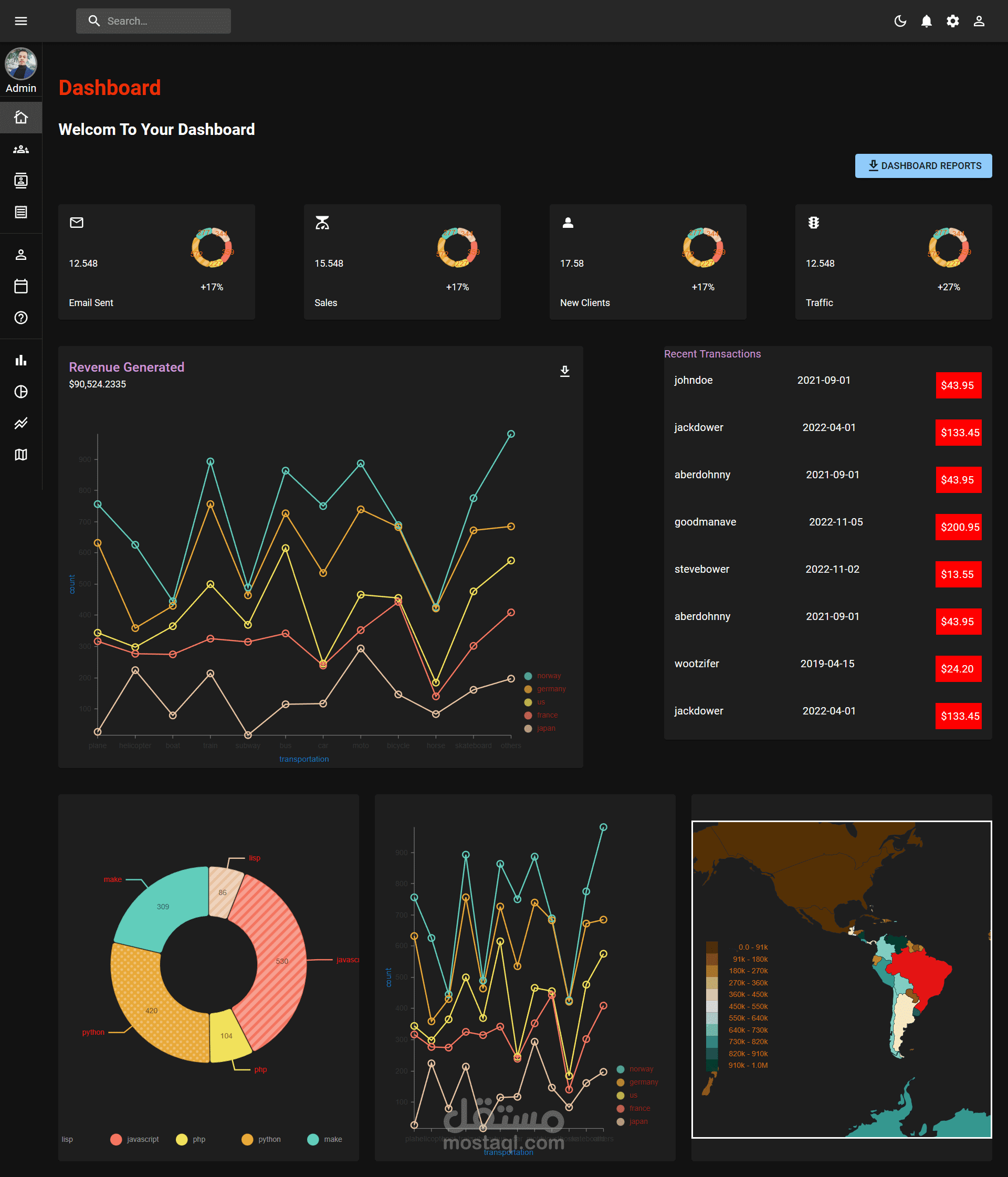Click the Traffic card progress donut
The image size is (1008, 1177).
948,247
